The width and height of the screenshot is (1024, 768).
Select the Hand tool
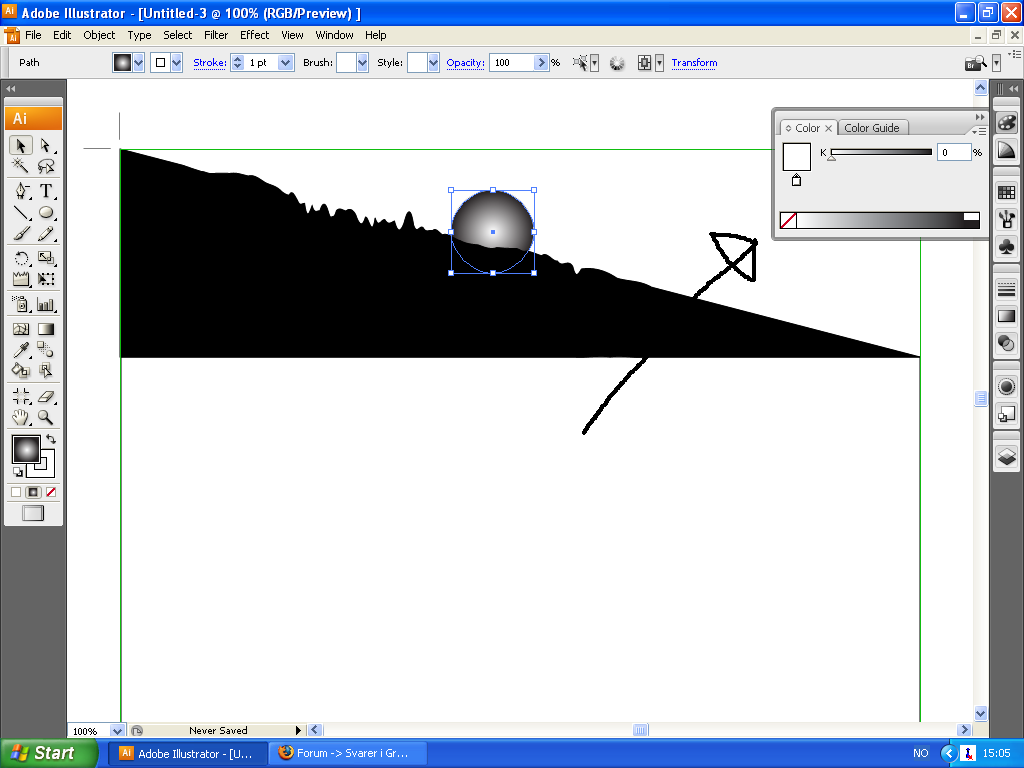point(21,417)
